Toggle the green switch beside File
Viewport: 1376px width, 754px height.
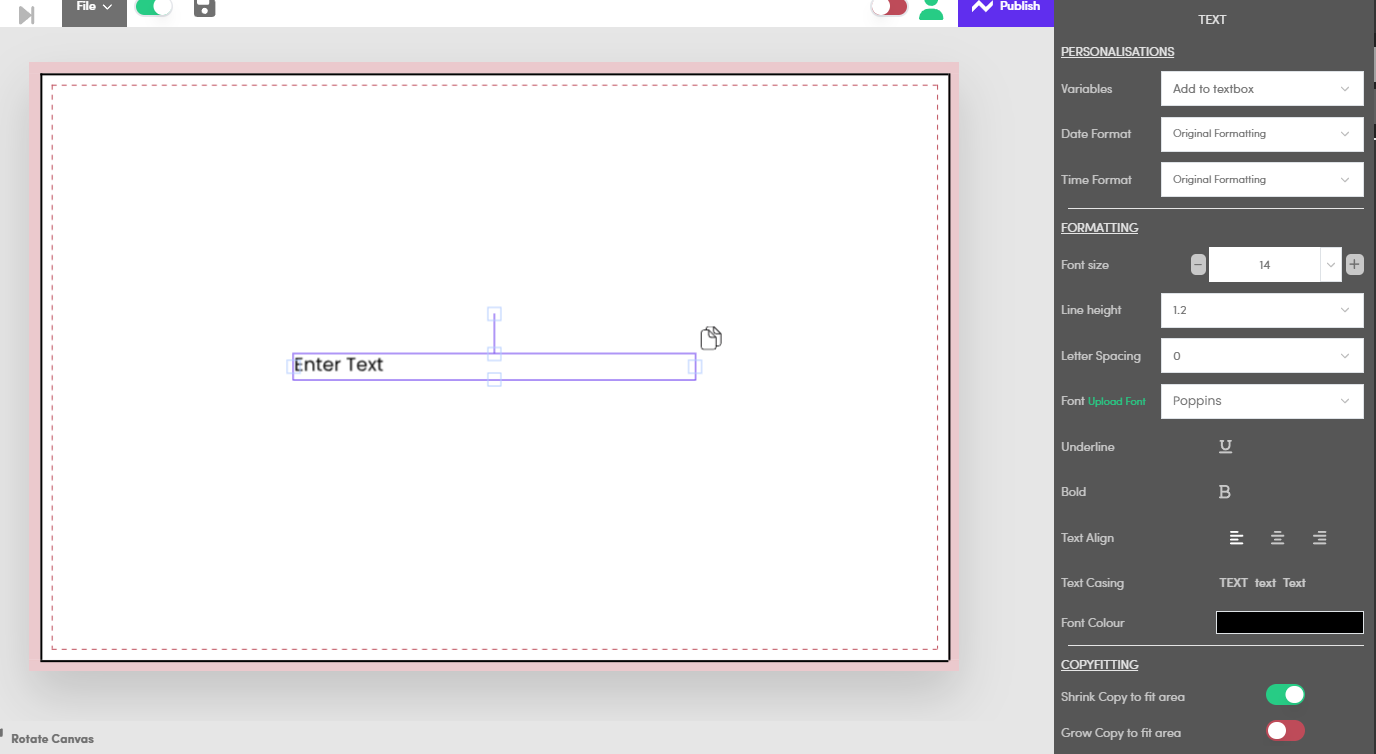(153, 7)
